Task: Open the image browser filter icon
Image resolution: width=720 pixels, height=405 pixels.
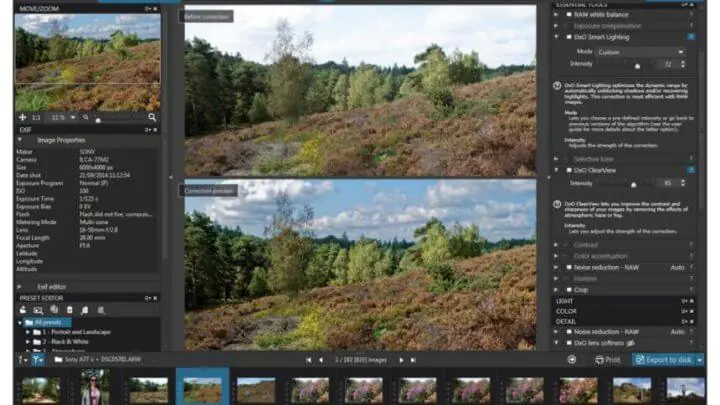Action: click(x=37, y=360)
